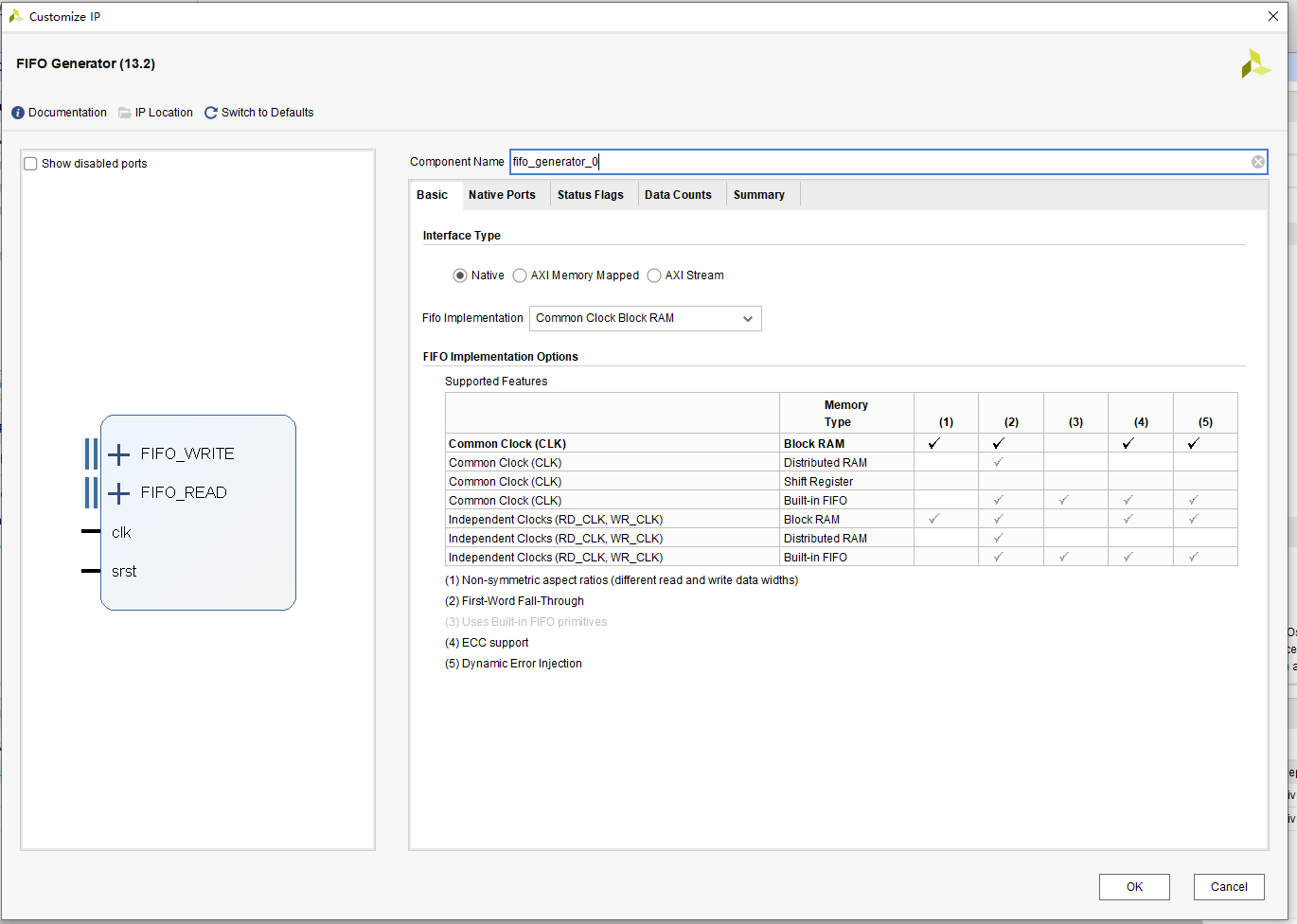Click the Memory Type column header
This screenshot has height=924, width=1297.
click(846, 414)
